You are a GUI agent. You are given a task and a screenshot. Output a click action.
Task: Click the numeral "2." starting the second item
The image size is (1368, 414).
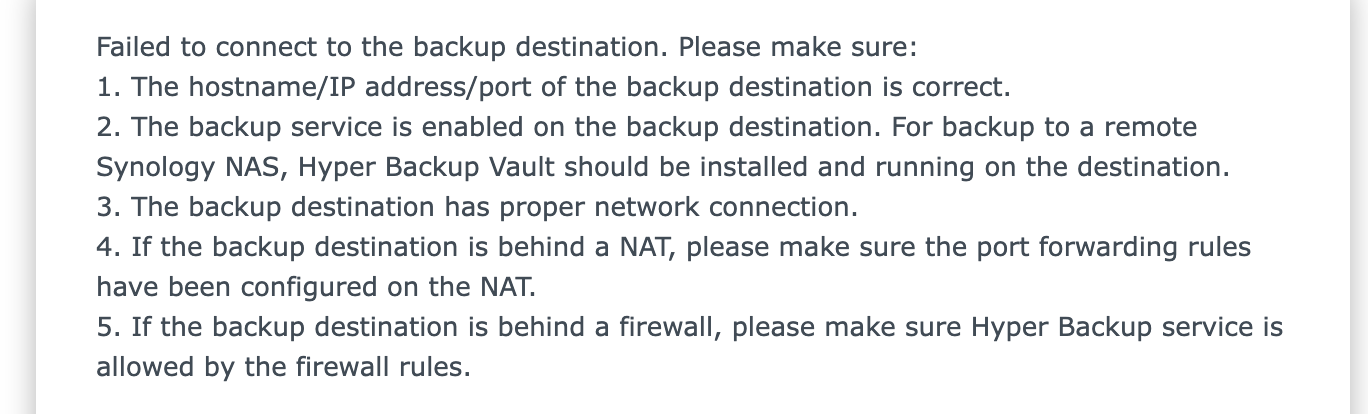point(108,127)
